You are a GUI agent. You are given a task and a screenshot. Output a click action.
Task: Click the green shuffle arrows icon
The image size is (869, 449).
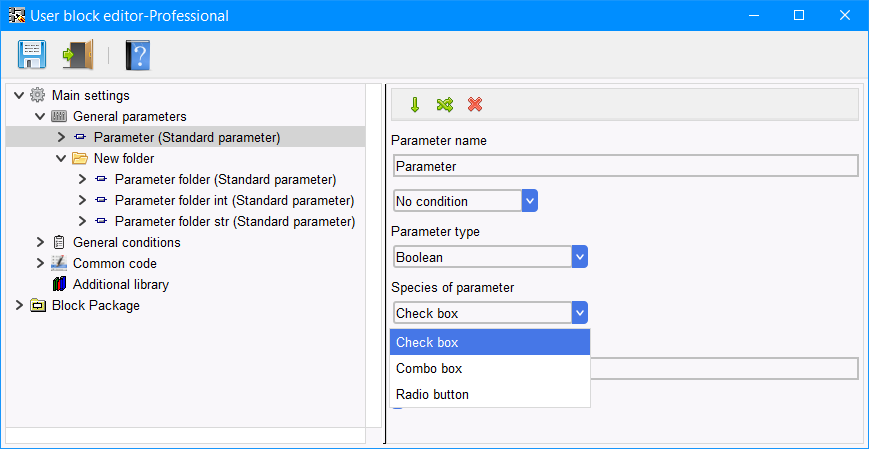[x=444, y=104]
